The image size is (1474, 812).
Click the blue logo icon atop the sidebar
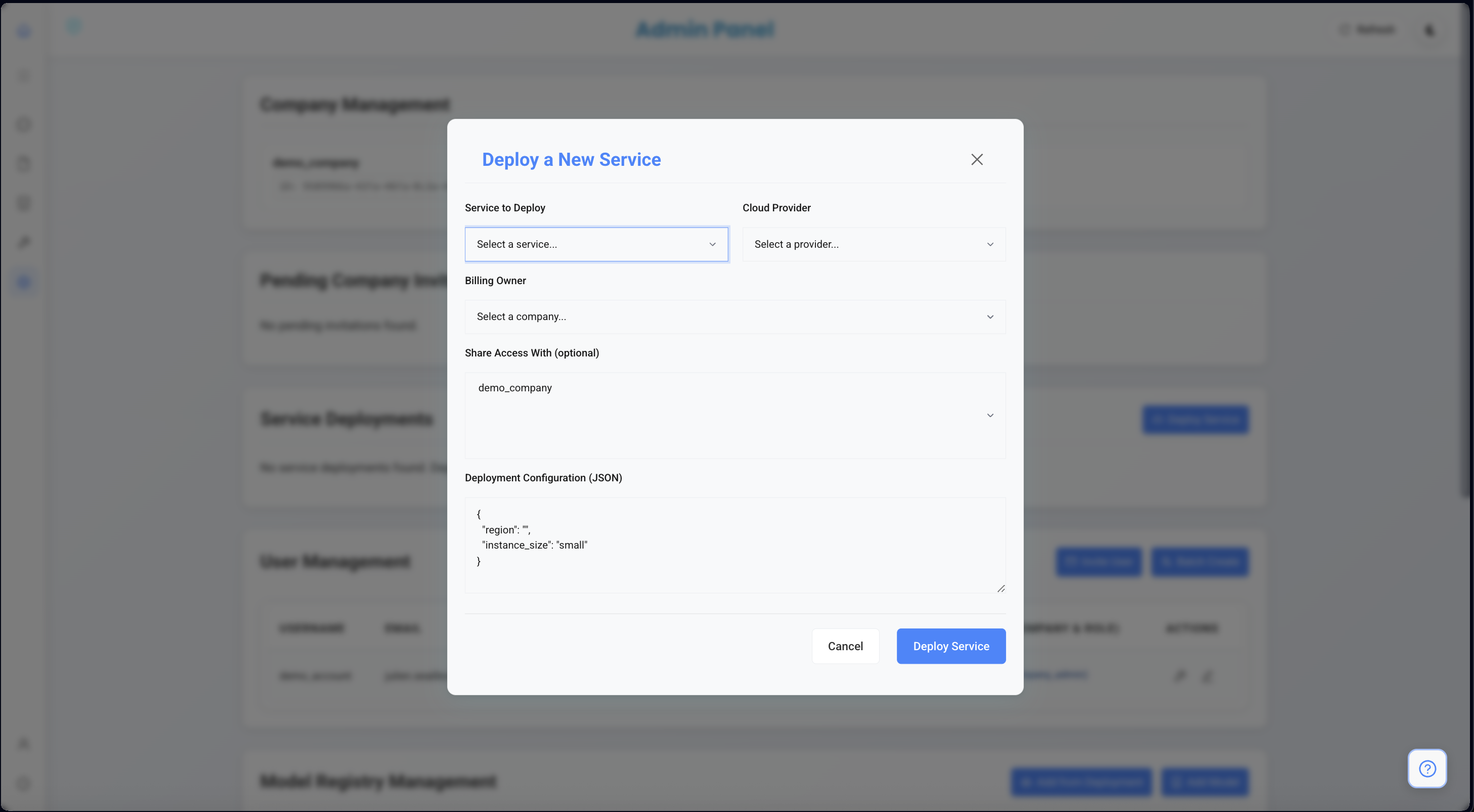23,31
